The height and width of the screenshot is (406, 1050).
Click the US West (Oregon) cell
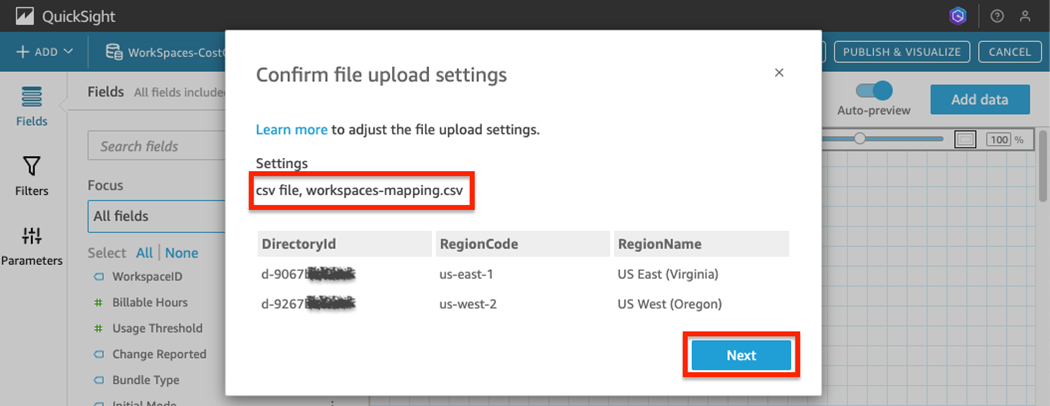click(670, 304)
